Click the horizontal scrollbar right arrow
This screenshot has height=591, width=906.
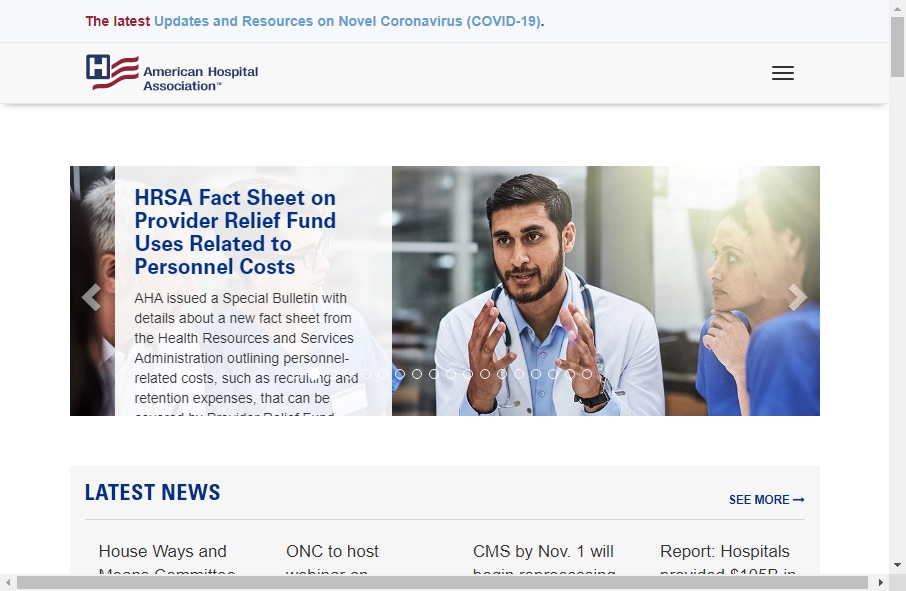(881, 582)
